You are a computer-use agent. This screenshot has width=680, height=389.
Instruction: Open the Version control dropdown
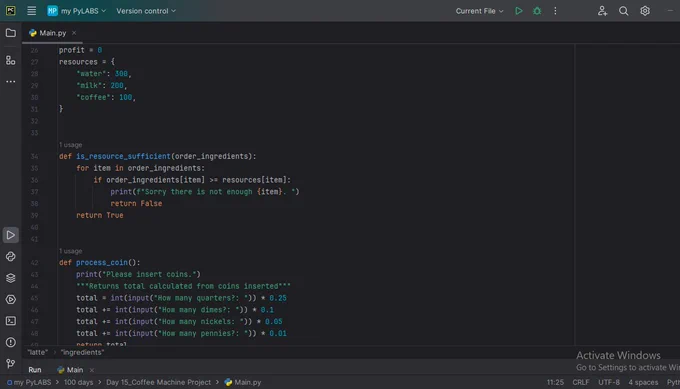tap(146, 11)
